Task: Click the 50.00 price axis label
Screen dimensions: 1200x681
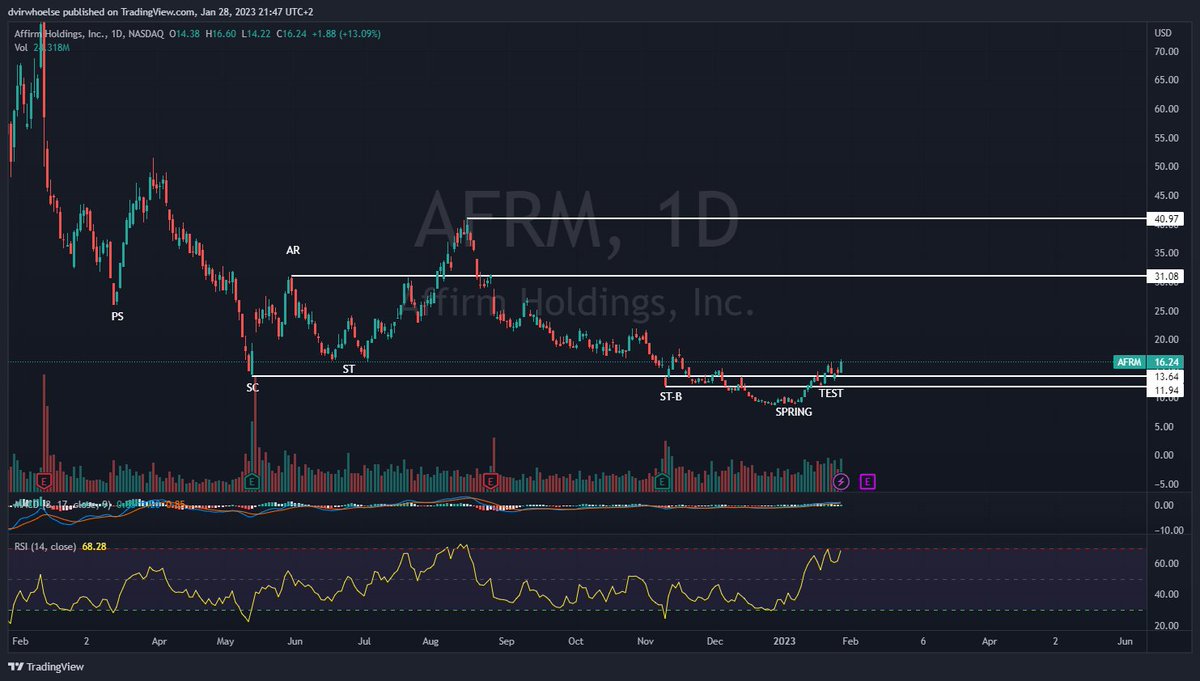Action: coord(1166,166)
